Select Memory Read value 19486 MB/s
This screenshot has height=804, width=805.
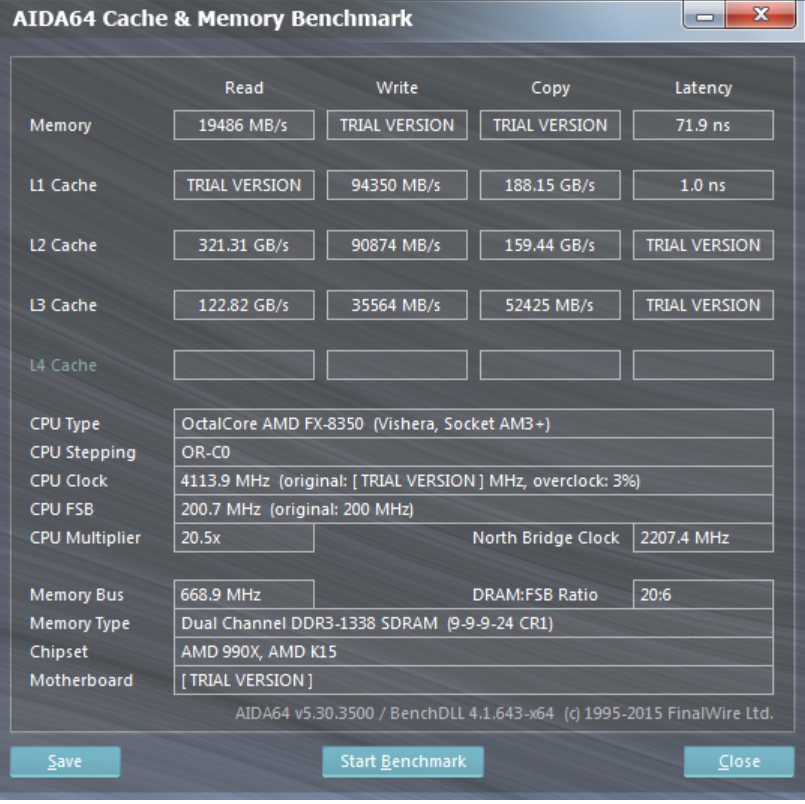coord(244,125)
